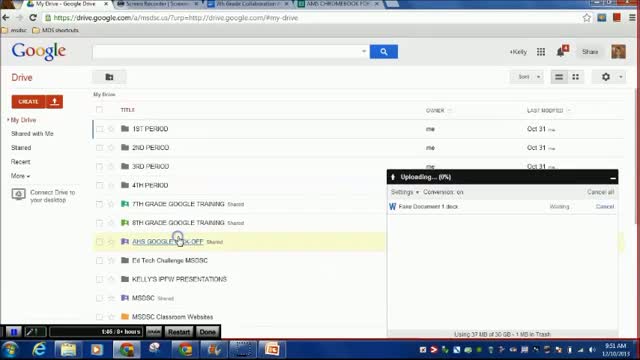The width and height of the screenshot is (640, 360).
Task: Check the 4TH PERIOD checkbox
Action: [100, 185]
